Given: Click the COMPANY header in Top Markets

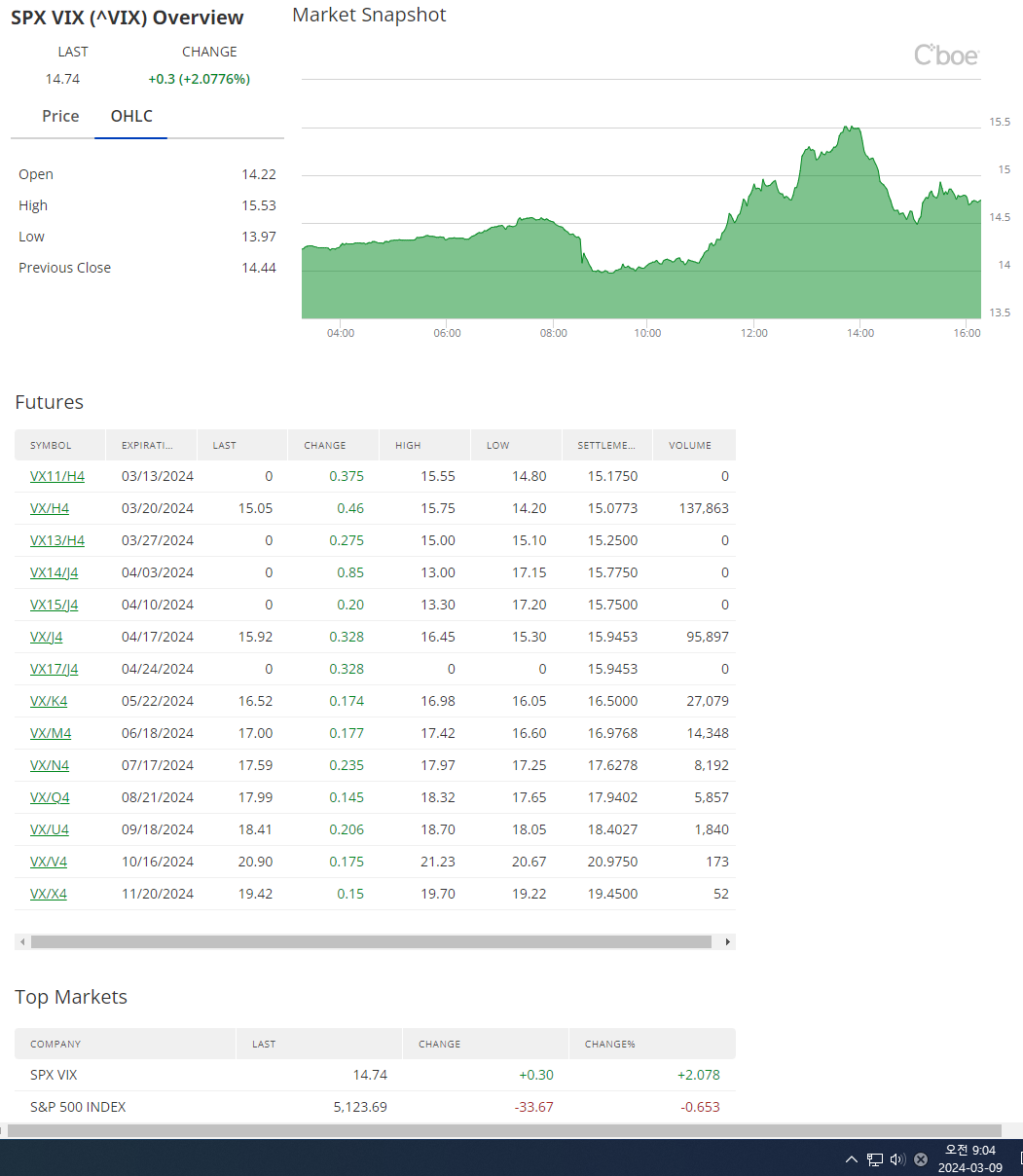Looking at the screenshot, I should pos(125,1044).
